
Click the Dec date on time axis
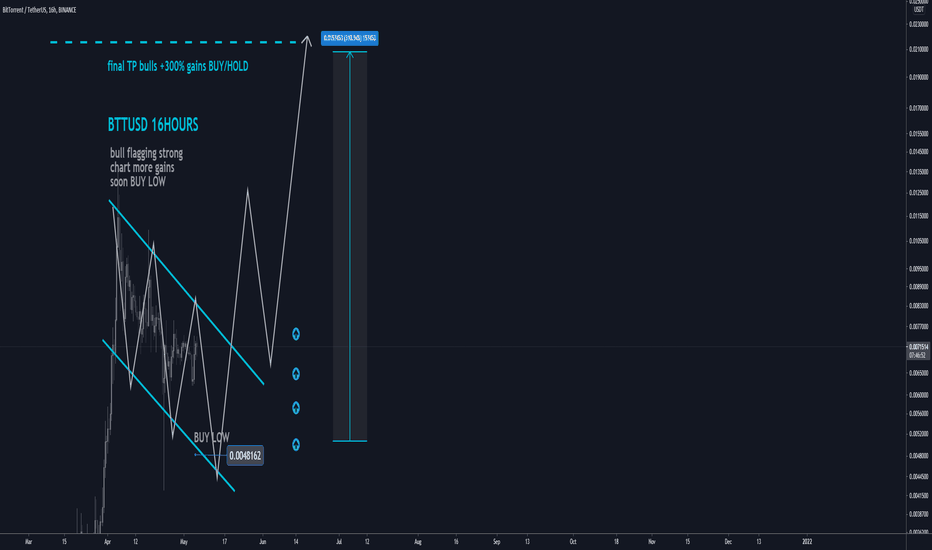(x=728, y=542)
